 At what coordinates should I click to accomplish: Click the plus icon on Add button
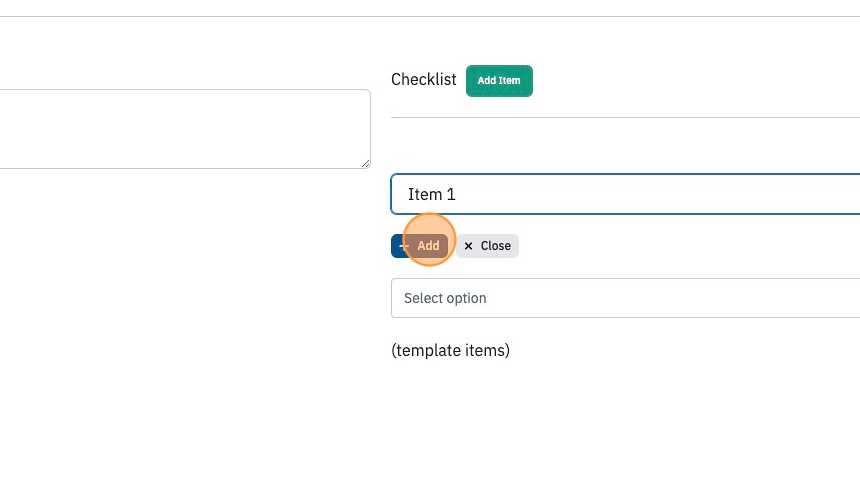pyautogui.click(x=404, y=246)
